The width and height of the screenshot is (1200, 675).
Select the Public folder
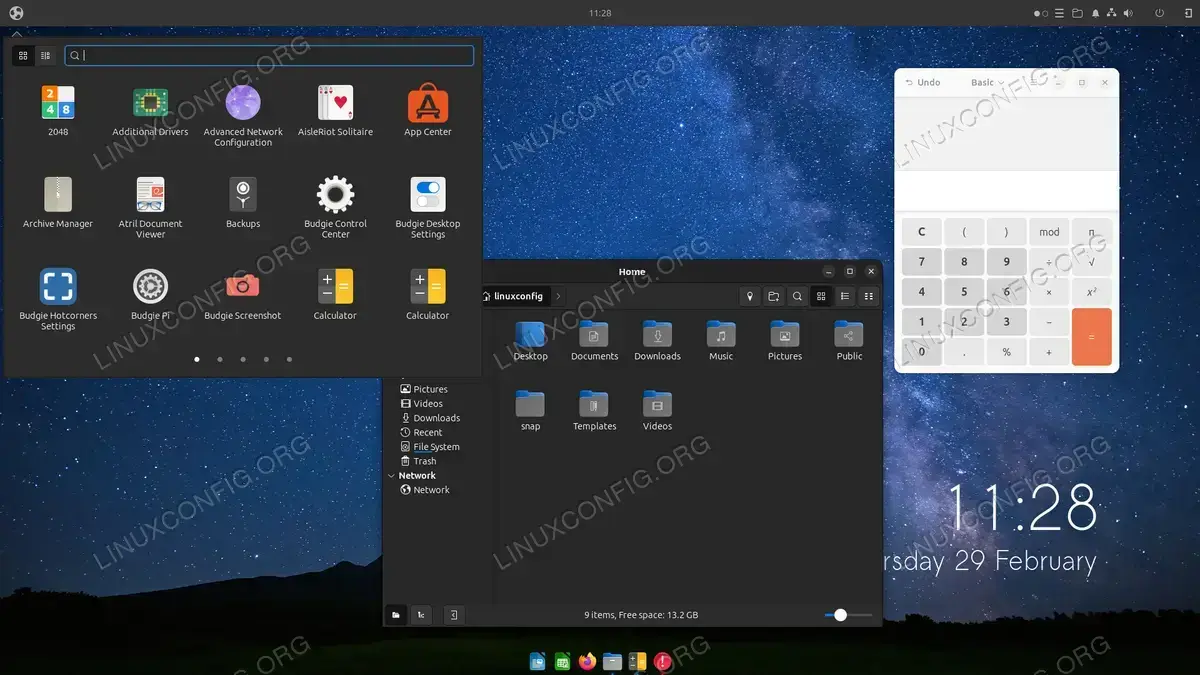[x=849, y=341]
